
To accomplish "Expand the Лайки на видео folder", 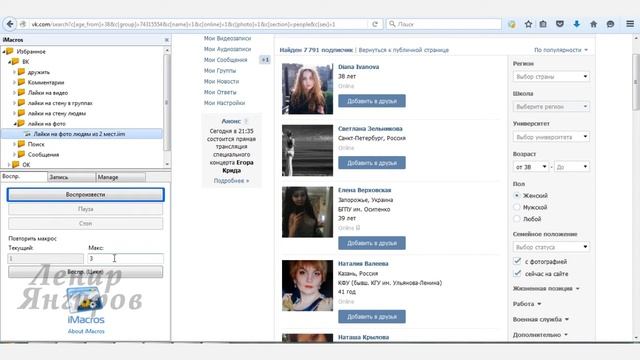I will (14, 93).
